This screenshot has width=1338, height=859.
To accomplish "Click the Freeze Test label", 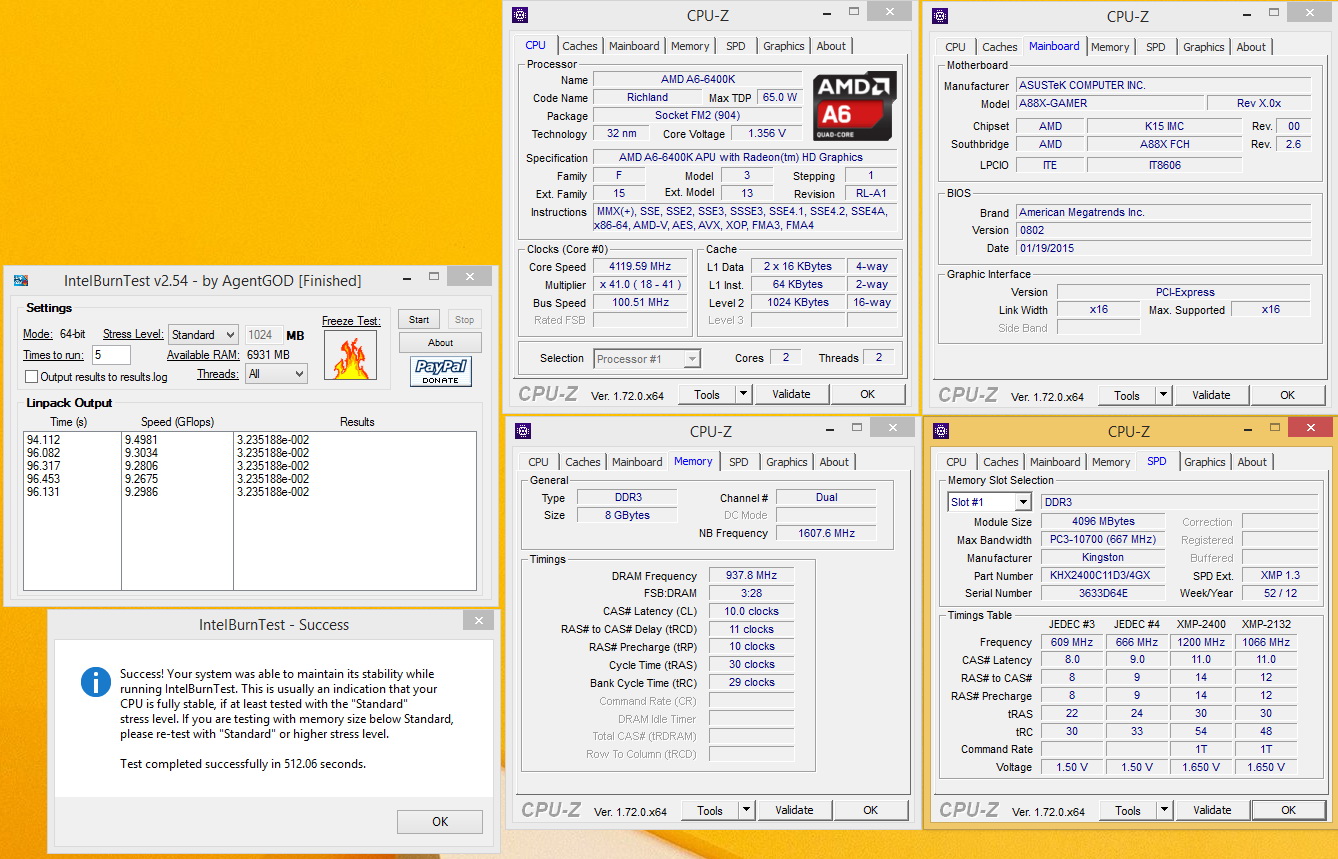I will coord(351,321).
